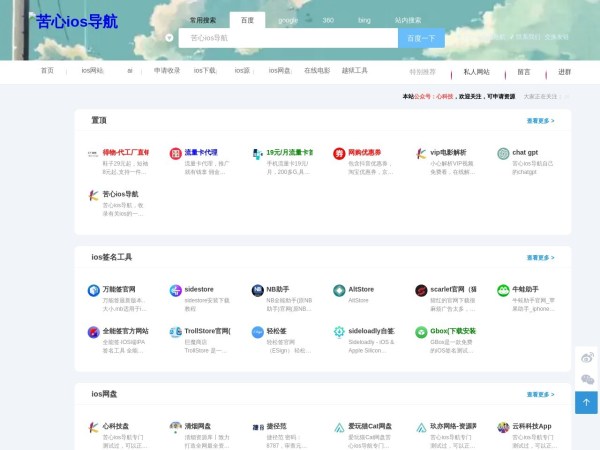
Task: Open the 苦心ios导航 card icon
Action: pyautogui.click(x=93, y=196)
